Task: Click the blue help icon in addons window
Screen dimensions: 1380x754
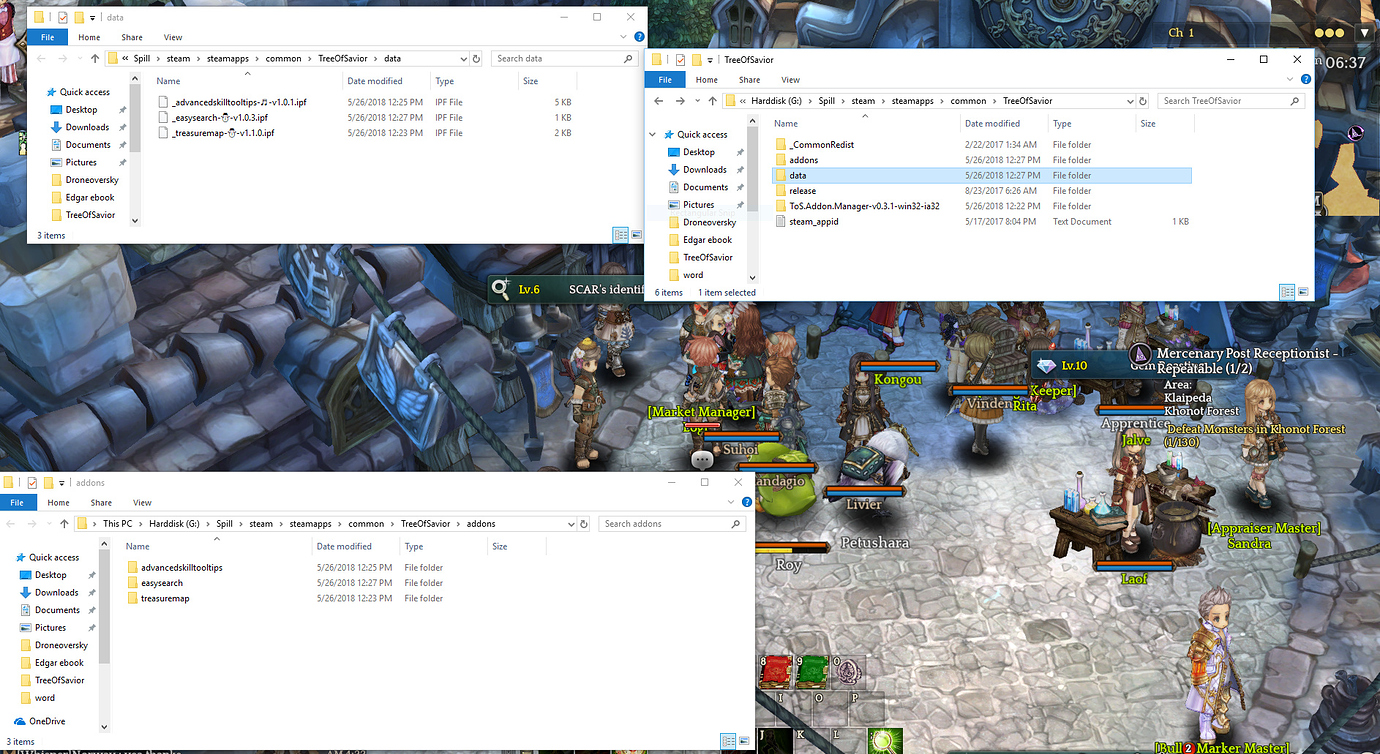Action: click(x=745, y=503)
